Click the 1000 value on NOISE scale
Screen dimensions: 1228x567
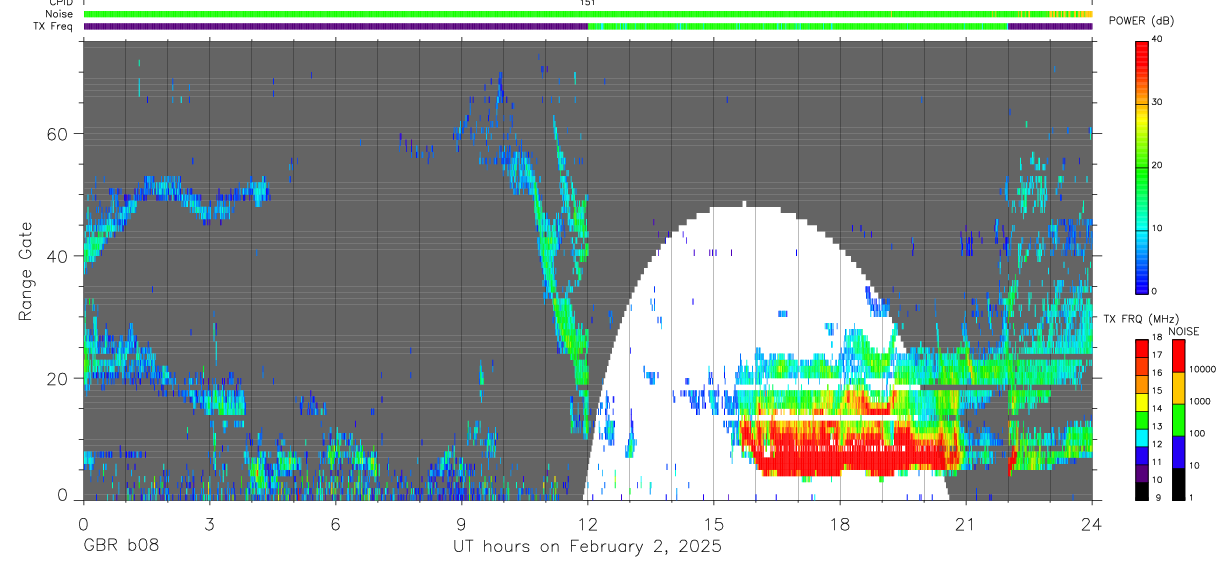[1200, 401]
